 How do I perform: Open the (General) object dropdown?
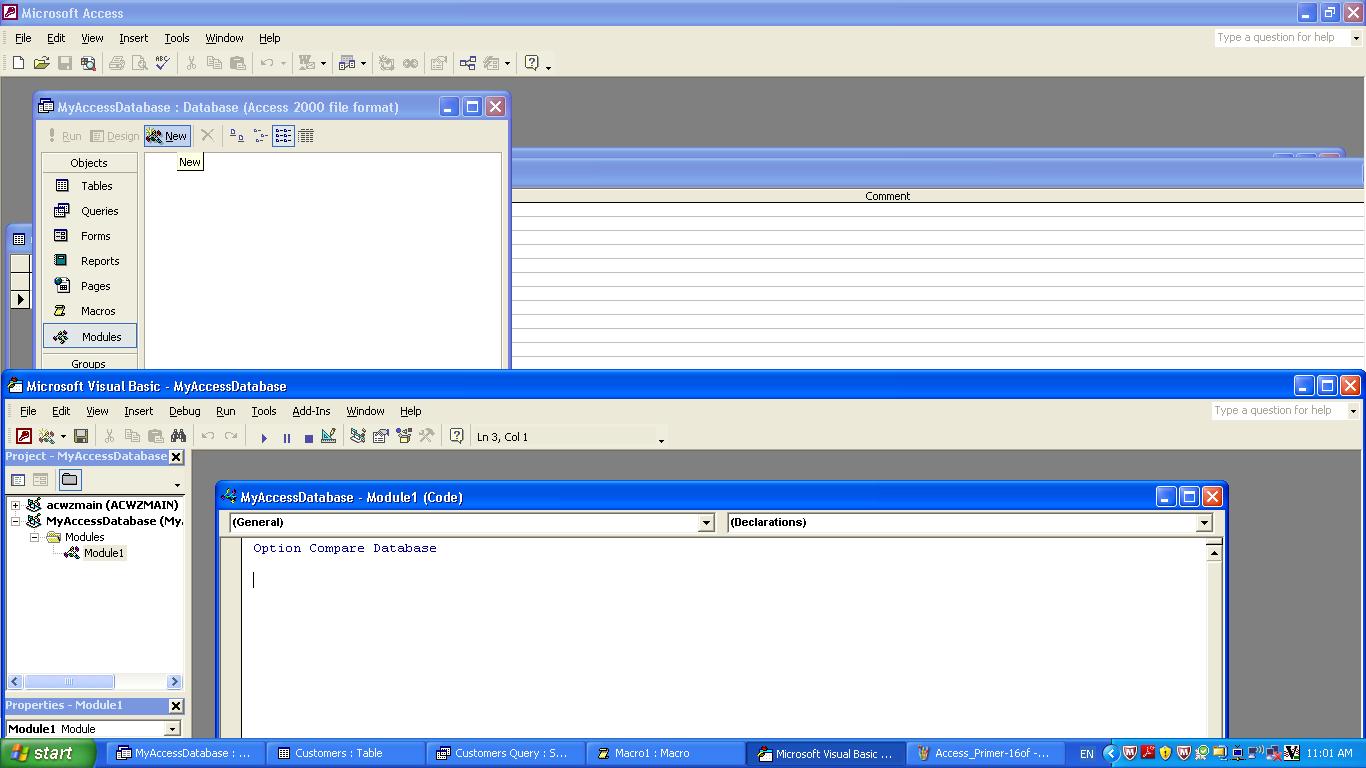705,522
